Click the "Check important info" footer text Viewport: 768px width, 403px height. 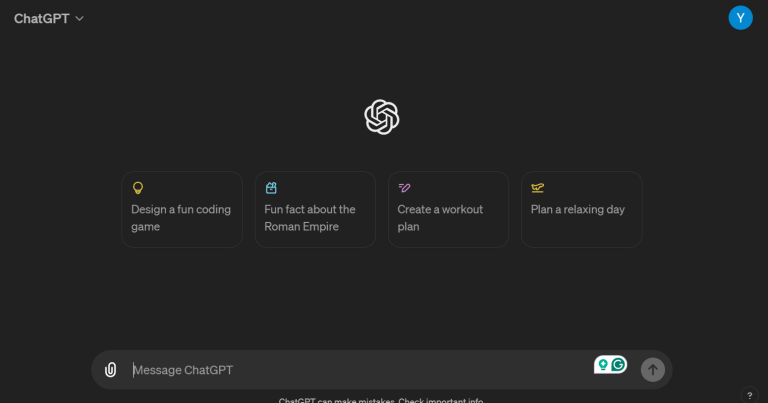tap(441, 400)
